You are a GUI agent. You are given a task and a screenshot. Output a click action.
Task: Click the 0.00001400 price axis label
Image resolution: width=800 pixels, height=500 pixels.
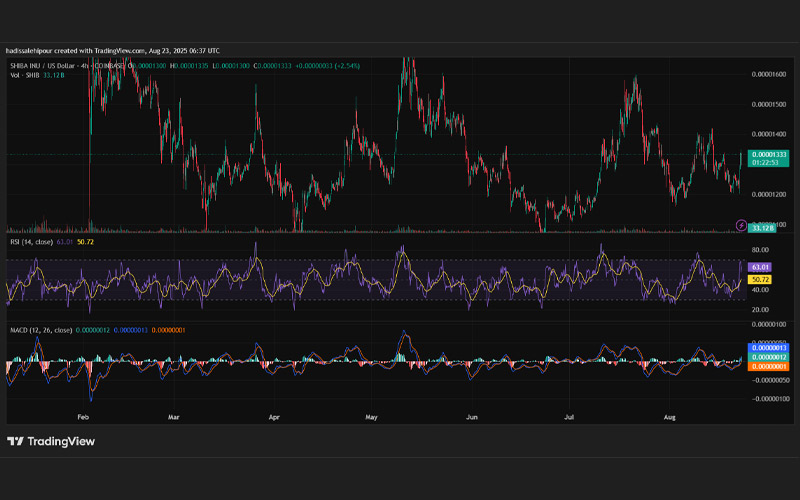pyautogui.click(x=769, y=134)
